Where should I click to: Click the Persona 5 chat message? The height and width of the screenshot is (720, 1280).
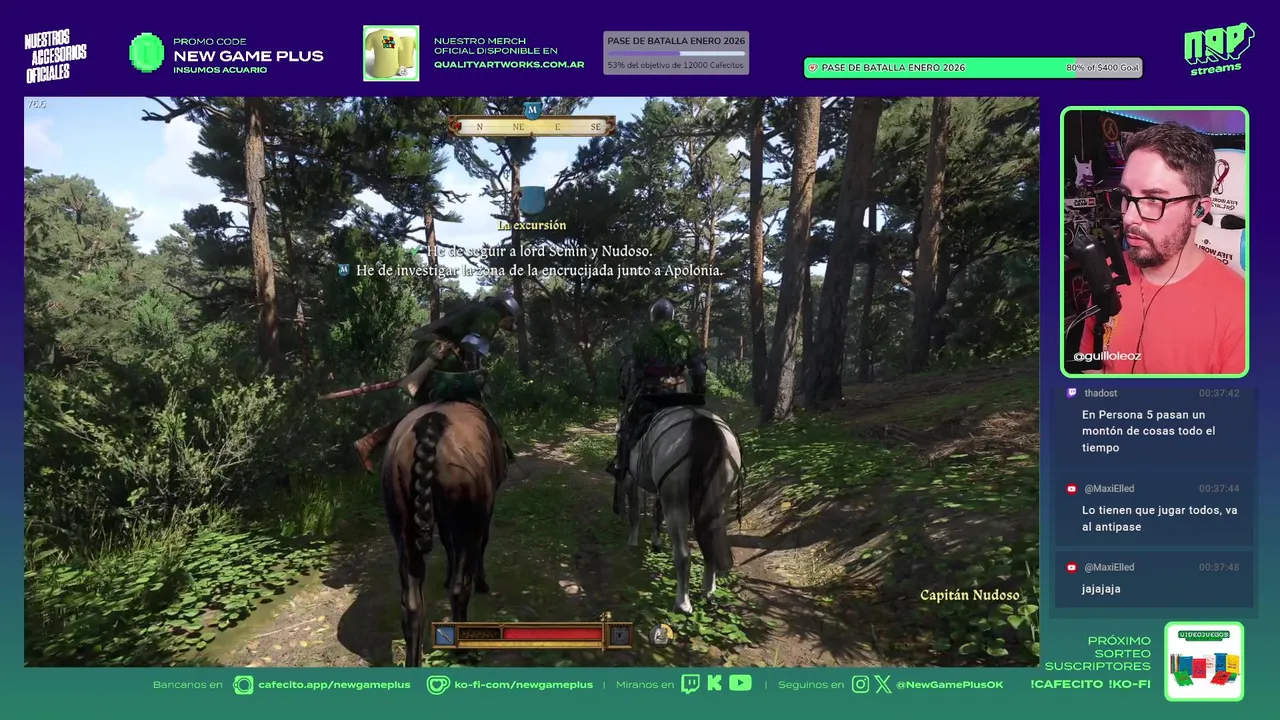click(1148, 431)
